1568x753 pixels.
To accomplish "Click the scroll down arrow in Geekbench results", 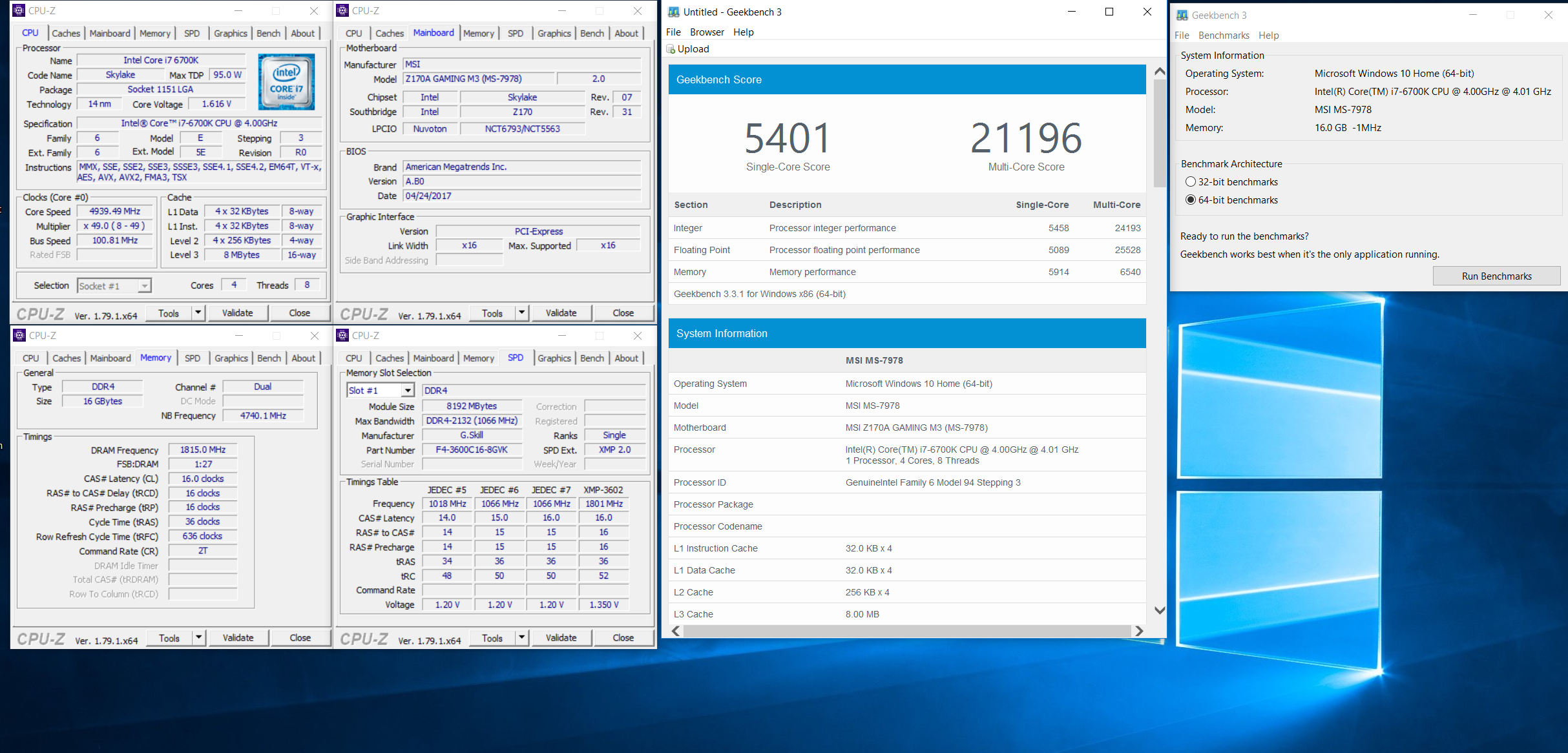I will 1159,610.
